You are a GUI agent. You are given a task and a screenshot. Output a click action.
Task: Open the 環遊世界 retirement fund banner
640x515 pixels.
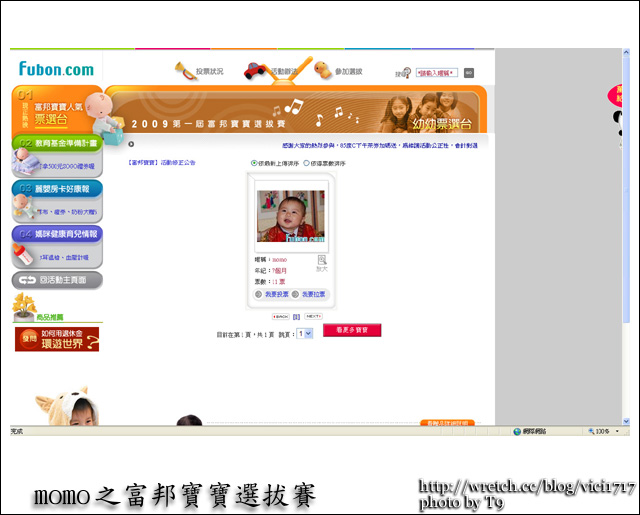pyautogui.click(x=57, y=339)
